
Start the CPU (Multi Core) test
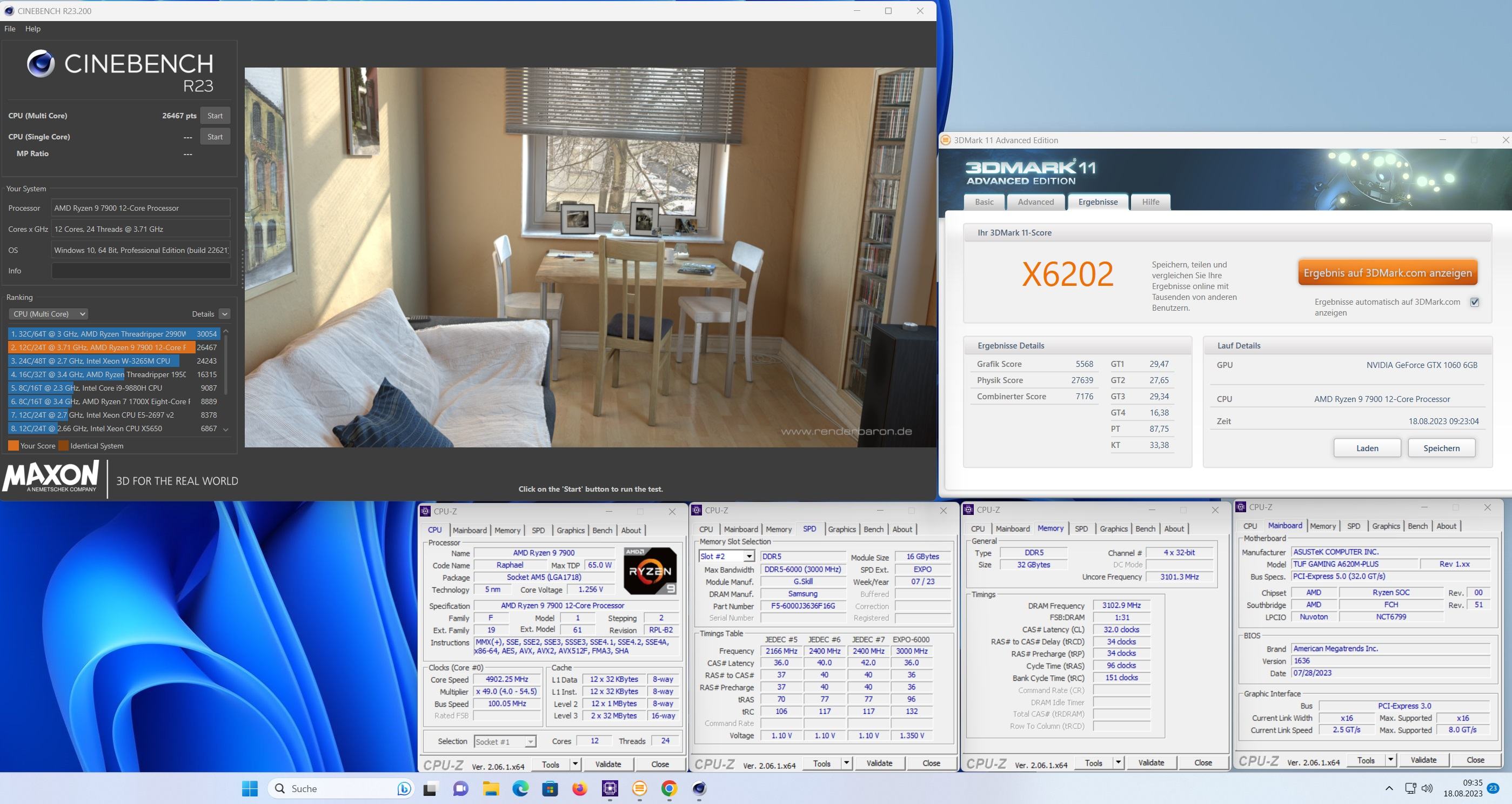(215, 116)
